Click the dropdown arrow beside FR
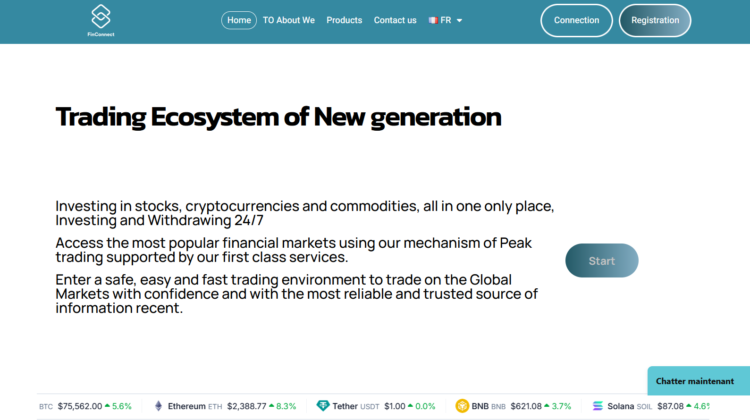Image resolution: width=750 pixels, height=420 pixels. click(459, 20)
